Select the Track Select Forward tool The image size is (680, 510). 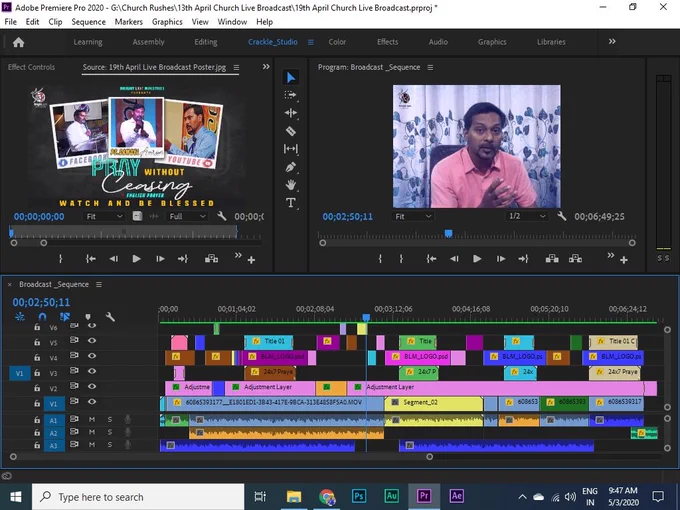pyautogui.click(x=291, y=95)
